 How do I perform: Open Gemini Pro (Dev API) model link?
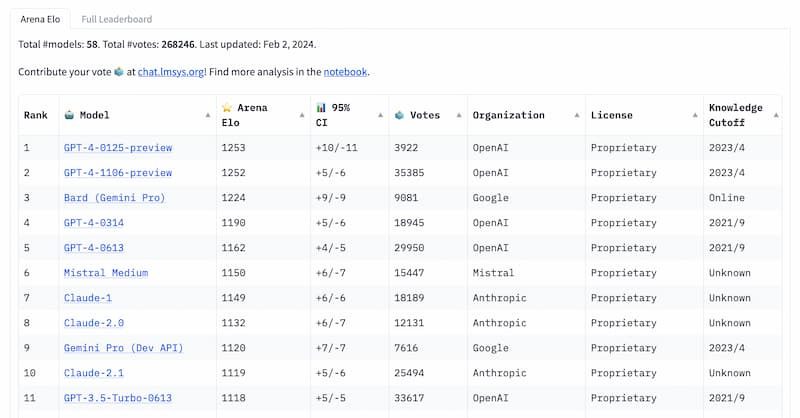[x=123, y=348]
